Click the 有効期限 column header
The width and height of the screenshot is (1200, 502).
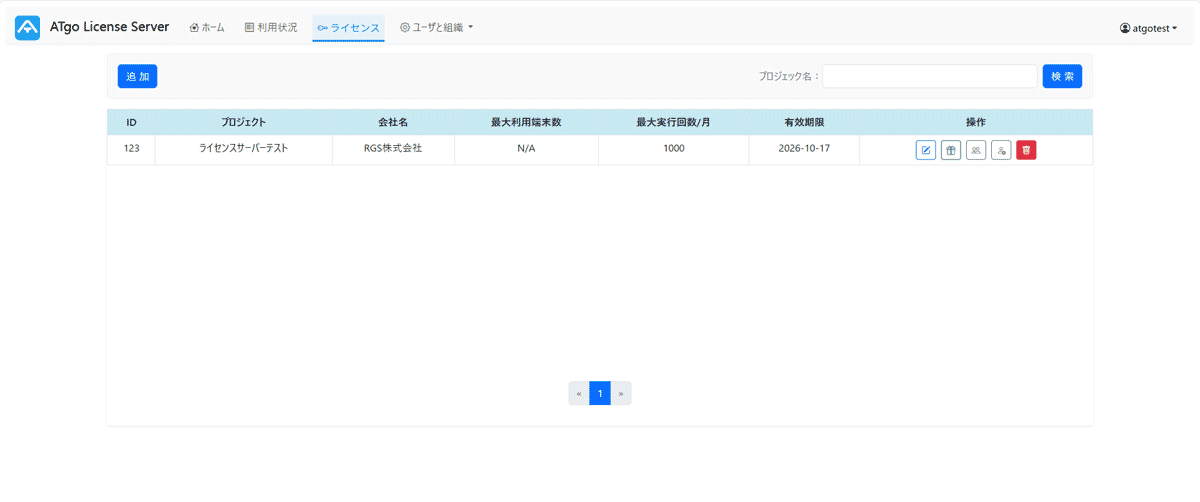click(803, 122)
